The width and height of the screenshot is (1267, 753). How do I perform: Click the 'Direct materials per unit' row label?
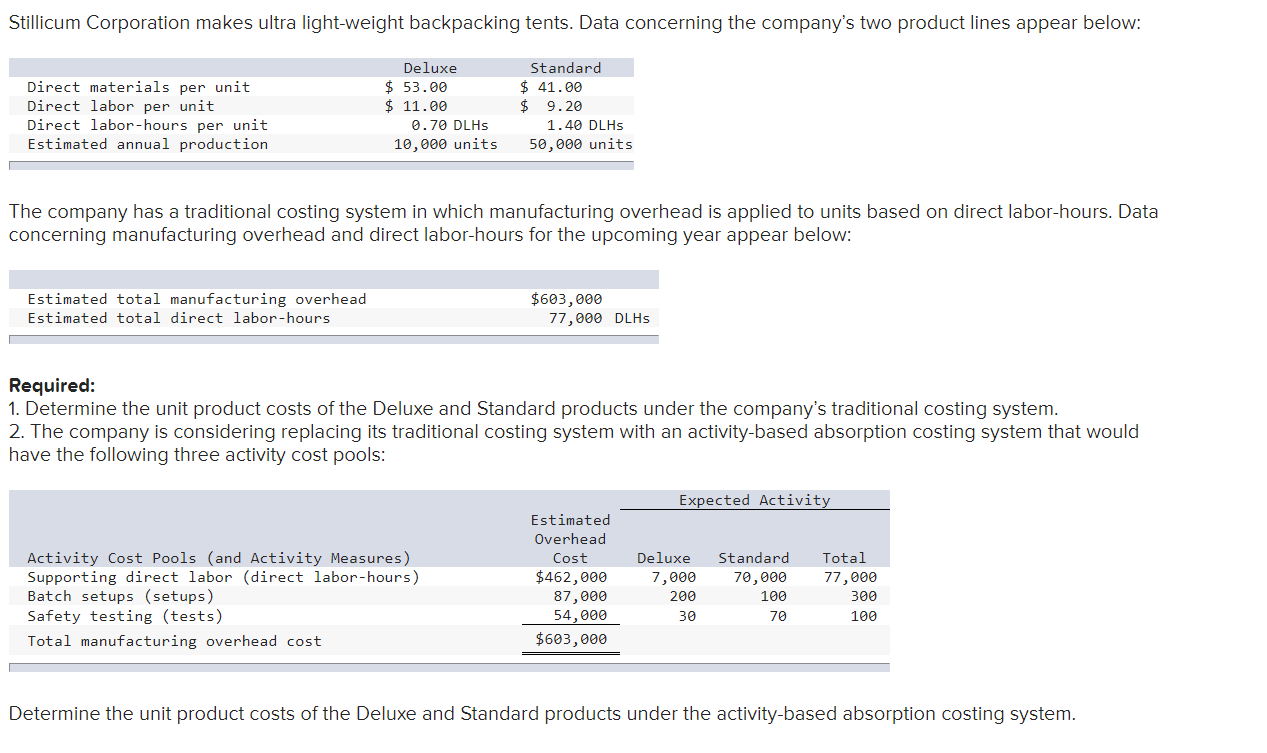139,87
